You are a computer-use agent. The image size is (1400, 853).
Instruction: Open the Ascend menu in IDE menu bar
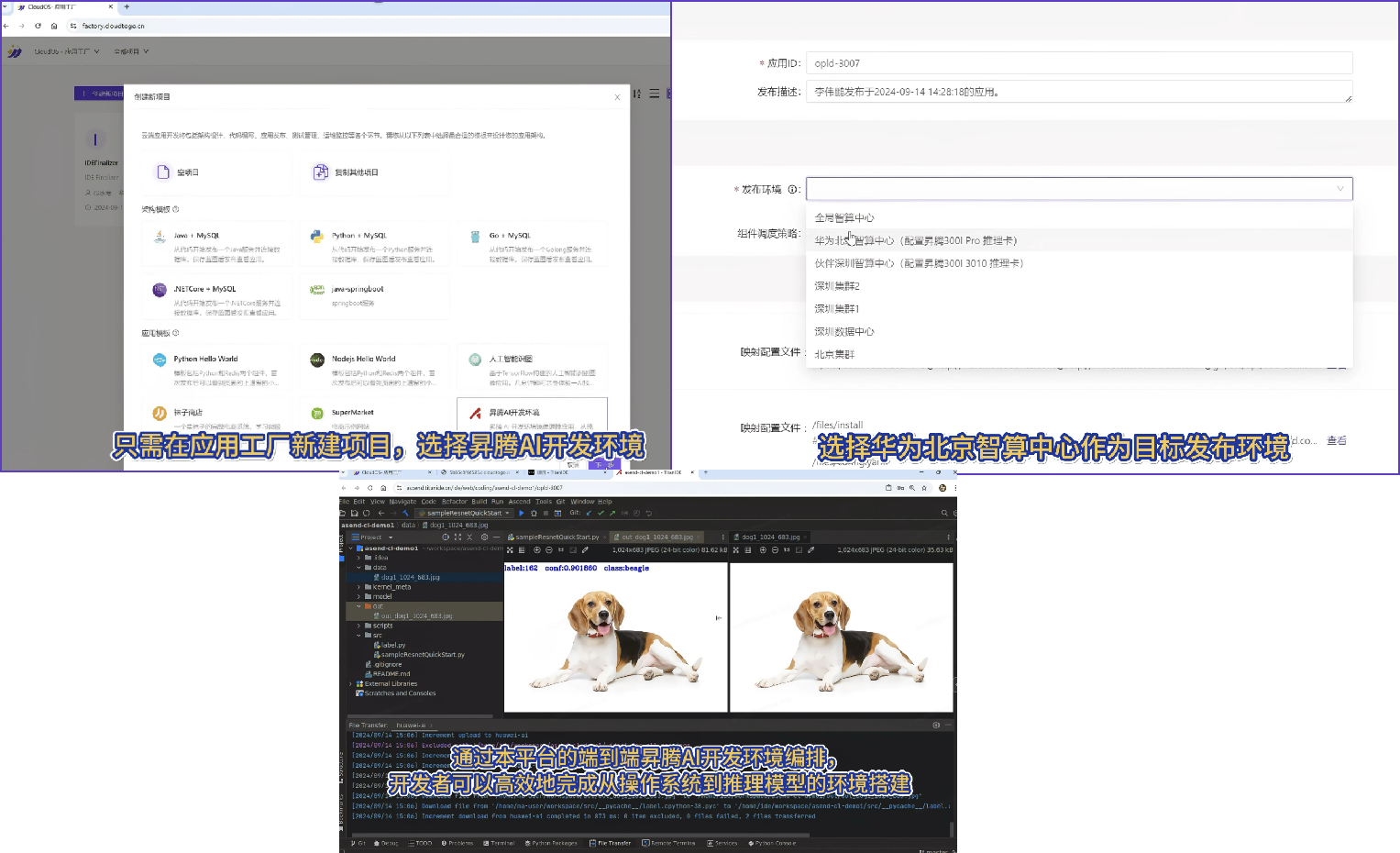coord(519,502)
